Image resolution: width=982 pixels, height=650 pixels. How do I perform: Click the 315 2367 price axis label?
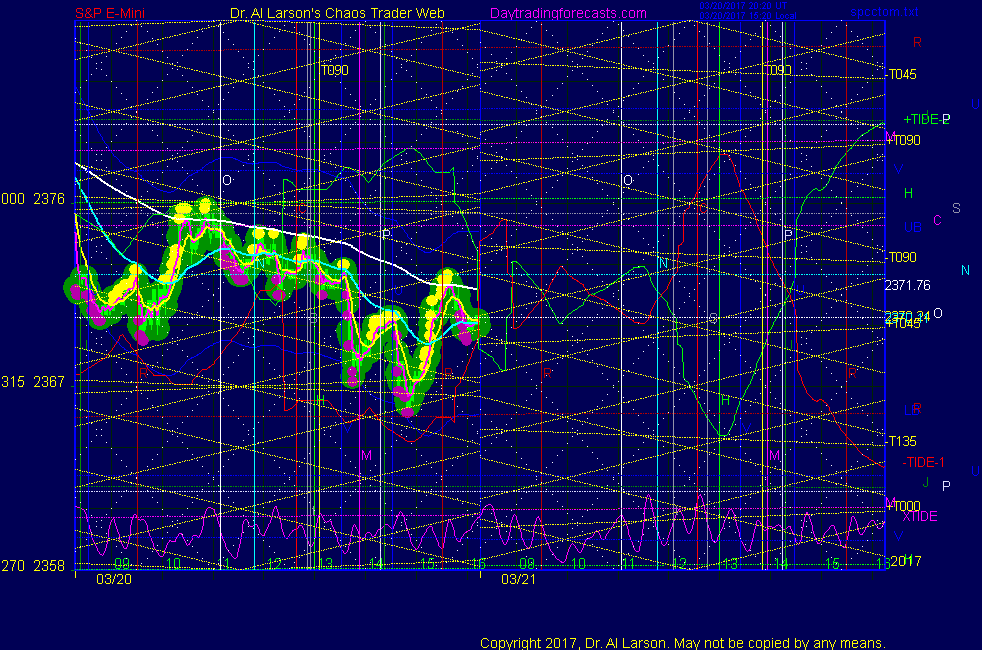coord(33,382)
